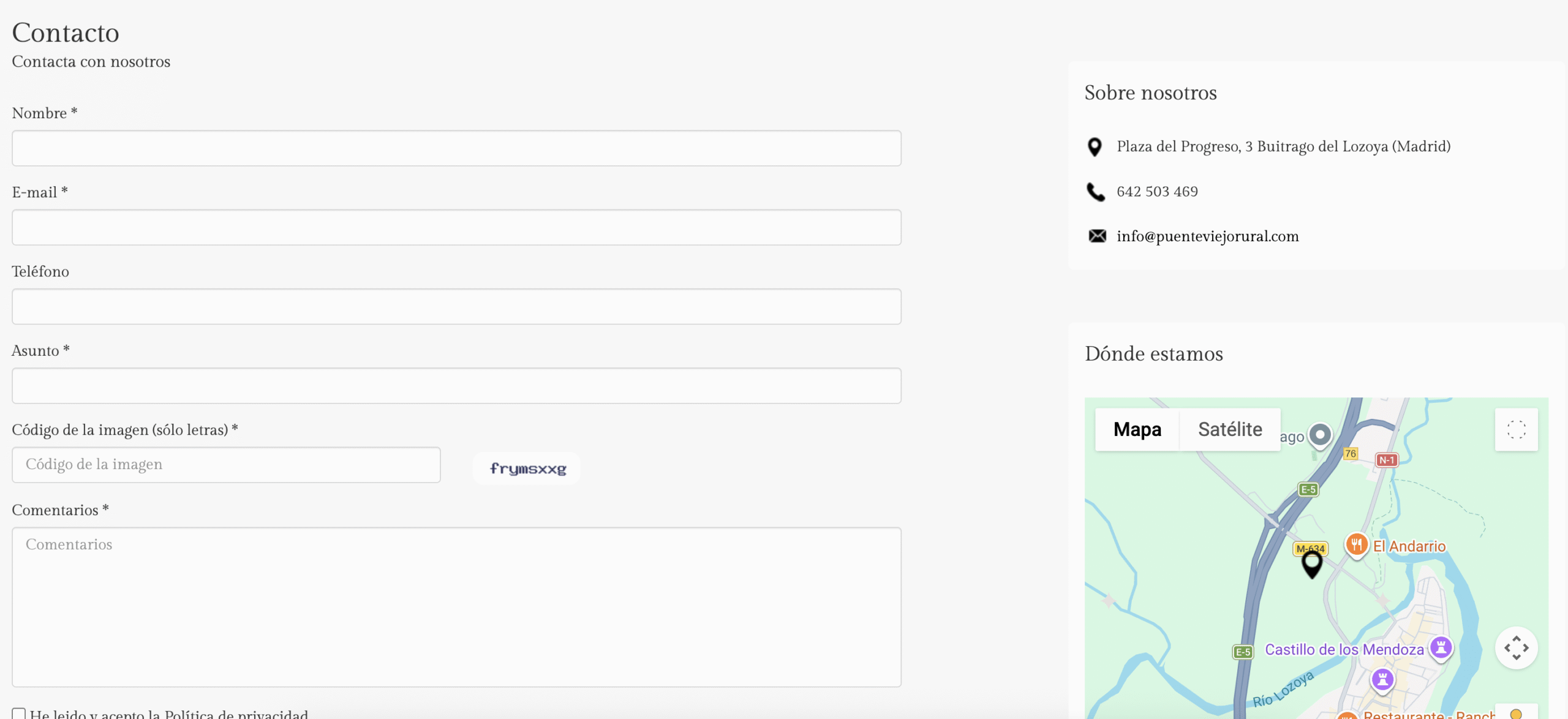This screenshot has width=1568, height=719.
Task: Click the phone handset icon
Action: point(1095,192)
